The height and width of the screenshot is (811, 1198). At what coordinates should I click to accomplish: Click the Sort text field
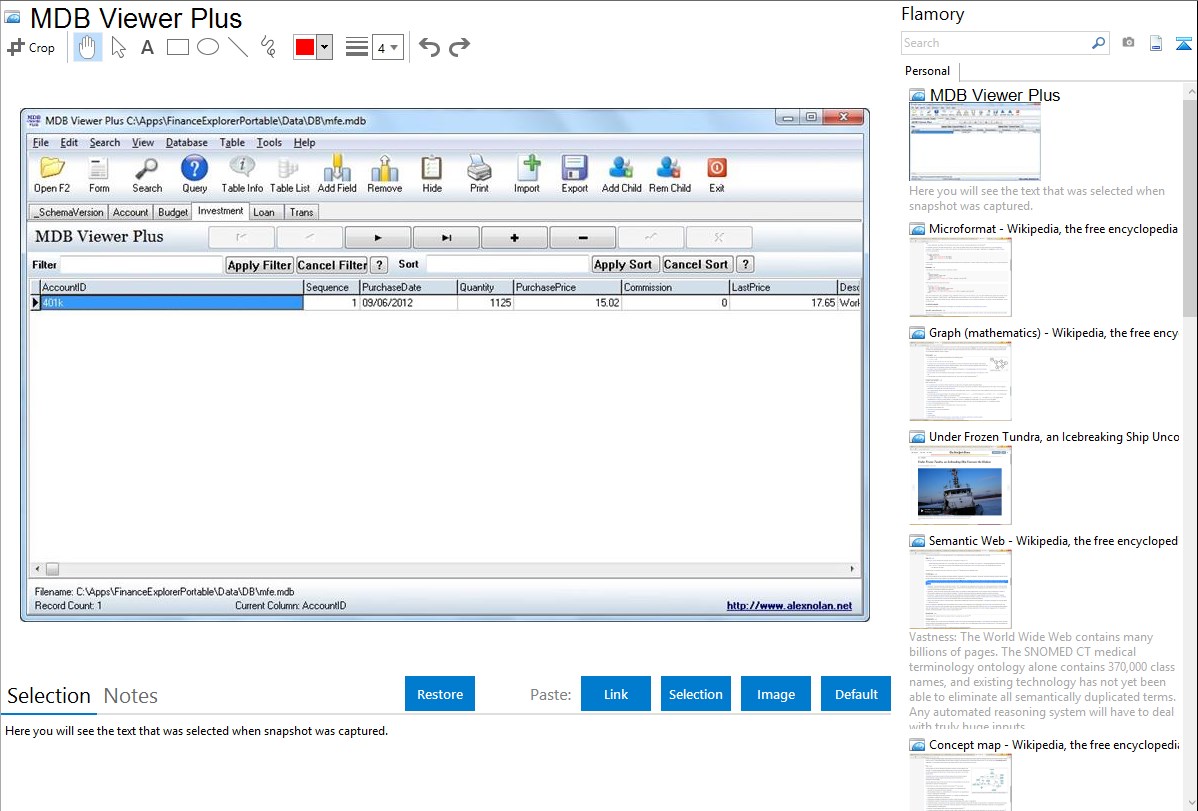[x=507, y=265]
